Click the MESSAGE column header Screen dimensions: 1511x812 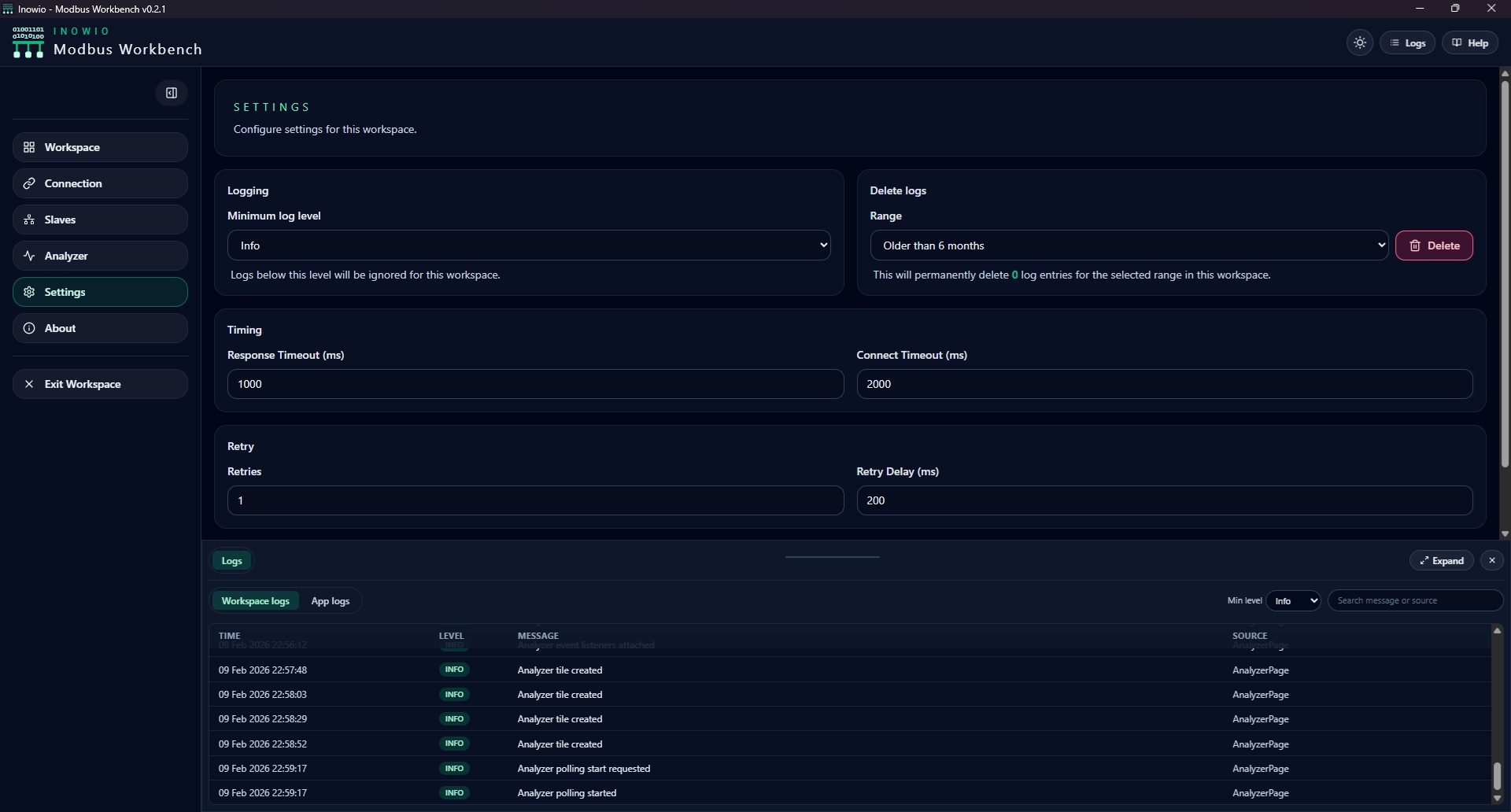(x=538, y=636)
